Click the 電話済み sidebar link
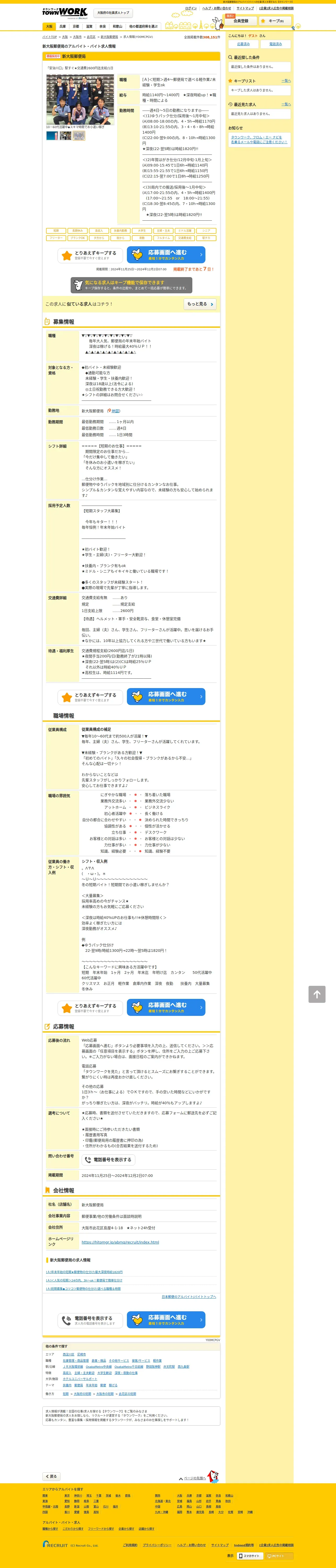The width and height of the screenshot is (336, 1568). pyautogui.click(x=276, y=44)
